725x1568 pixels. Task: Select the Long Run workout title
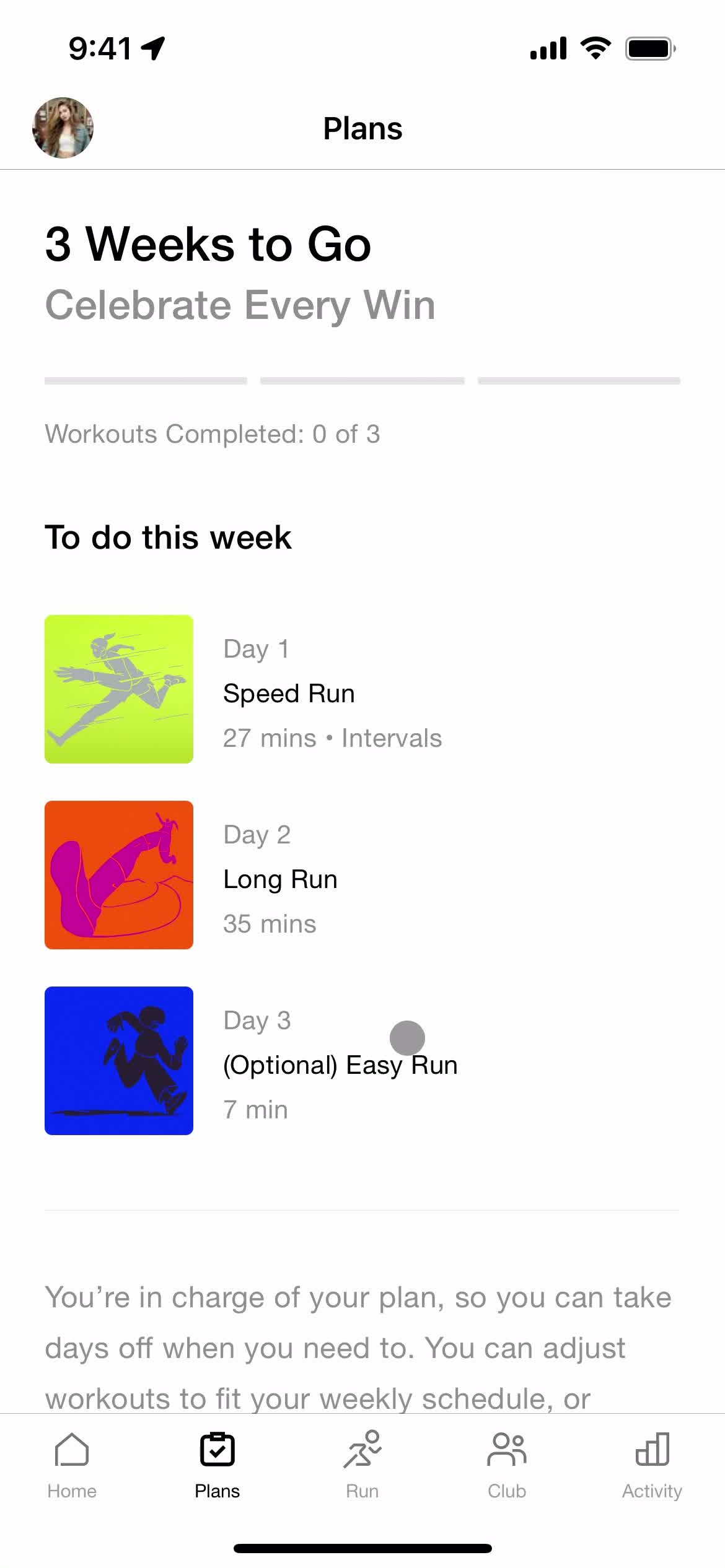click(x=280, y=879)
